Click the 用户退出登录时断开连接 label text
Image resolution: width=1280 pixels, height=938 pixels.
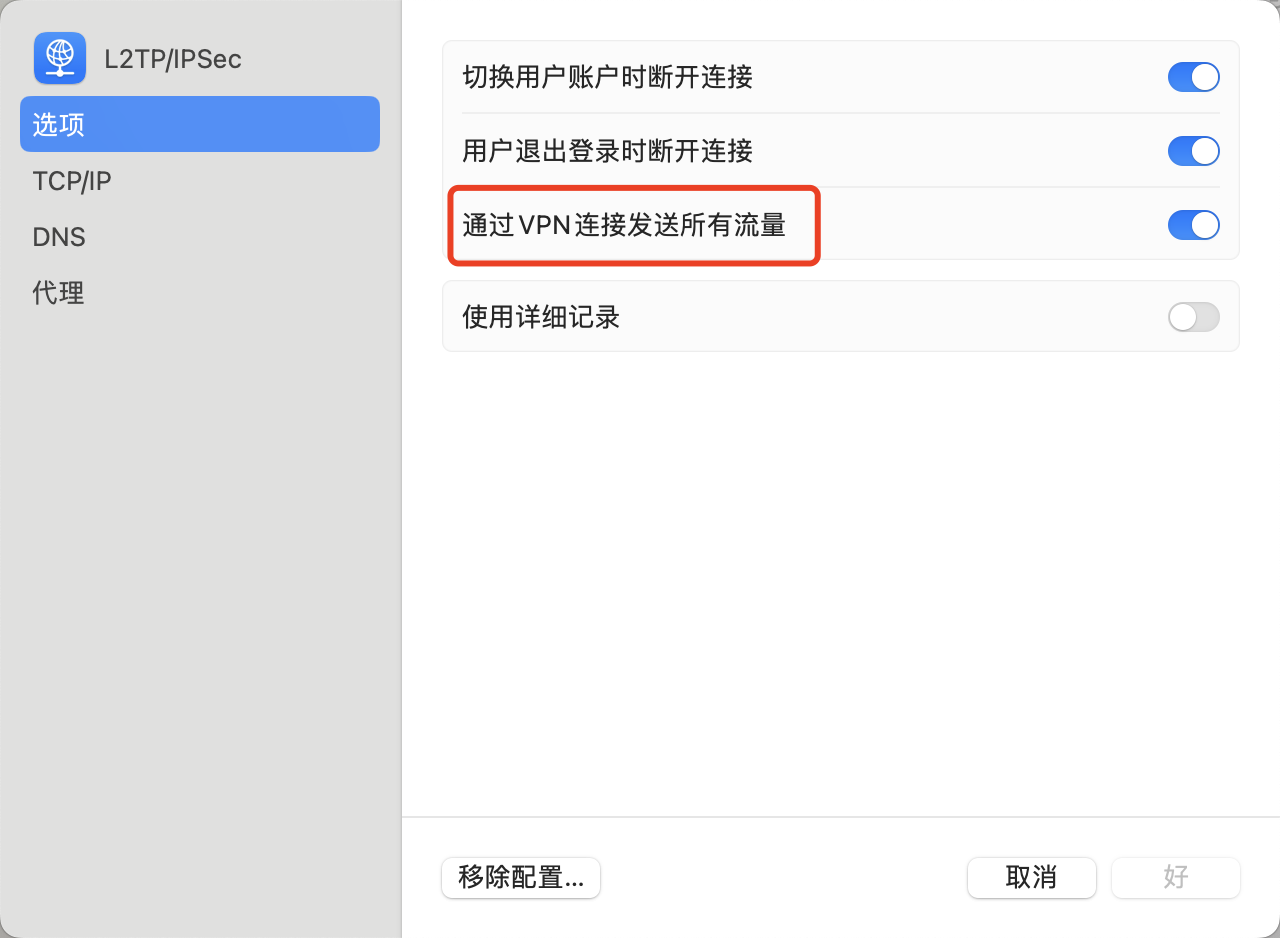click(607, 151)
